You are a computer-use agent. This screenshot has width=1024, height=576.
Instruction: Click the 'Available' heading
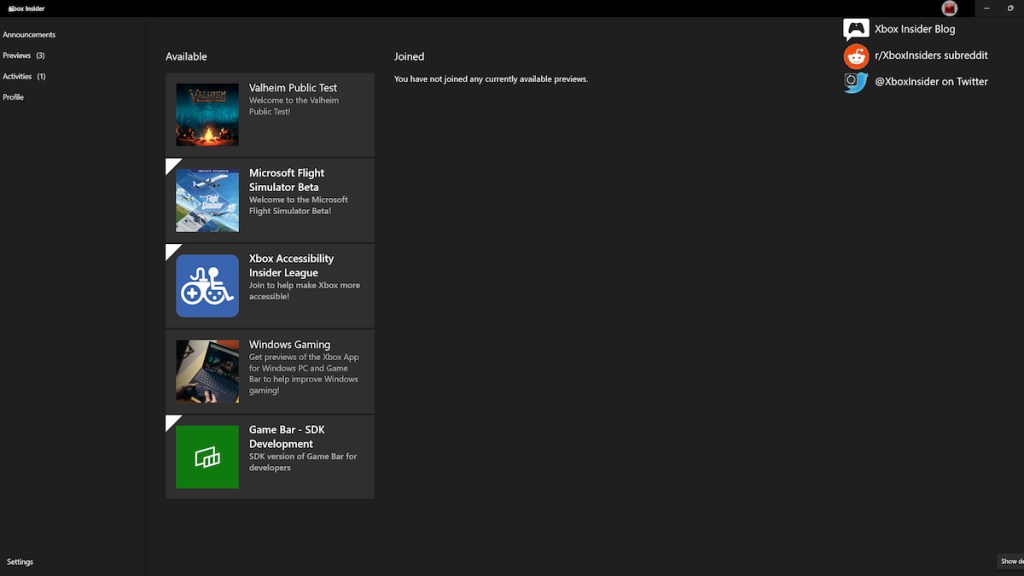click(x=186, y=57)
